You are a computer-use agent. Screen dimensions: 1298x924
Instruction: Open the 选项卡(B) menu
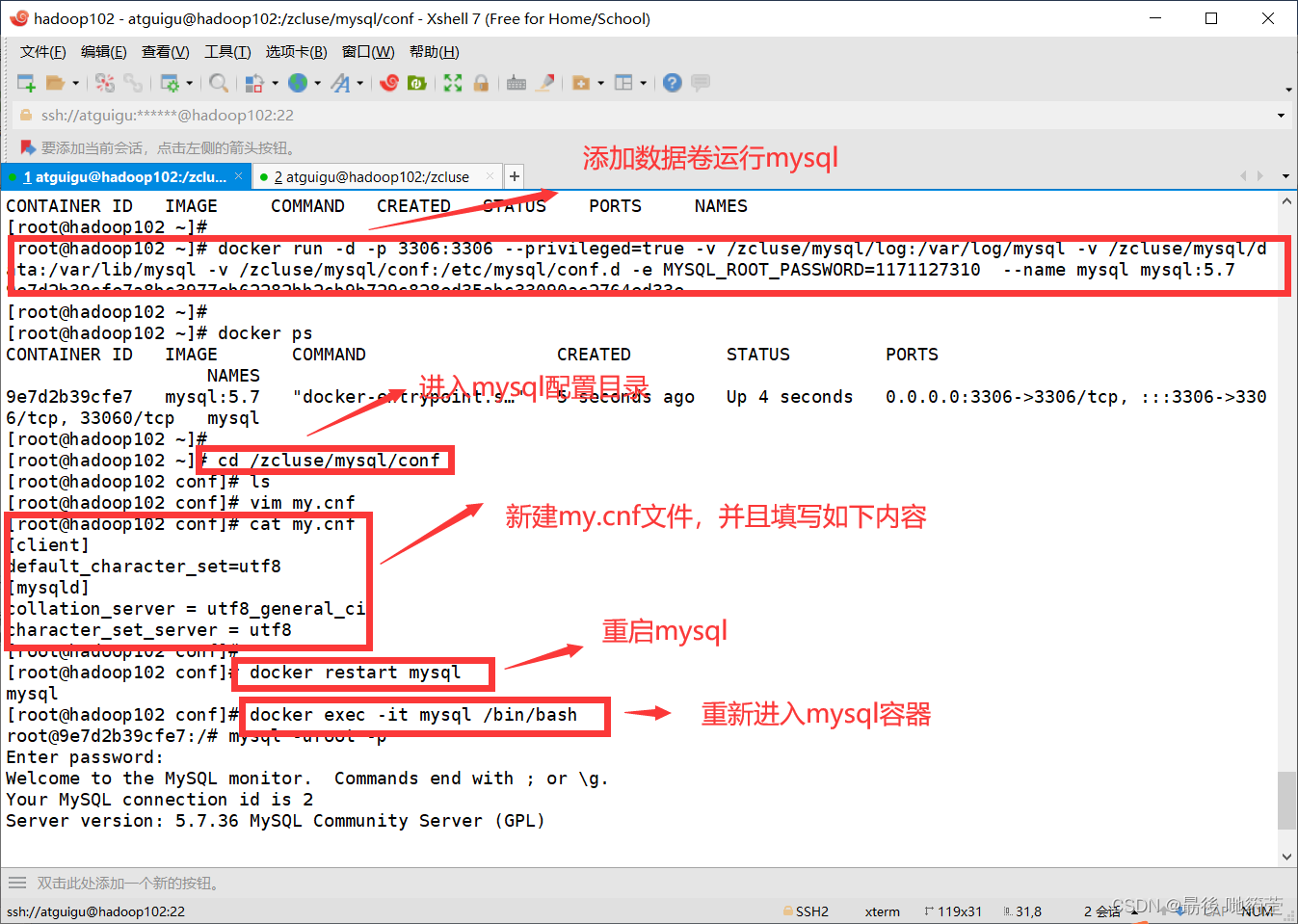(x=297, y=52)
